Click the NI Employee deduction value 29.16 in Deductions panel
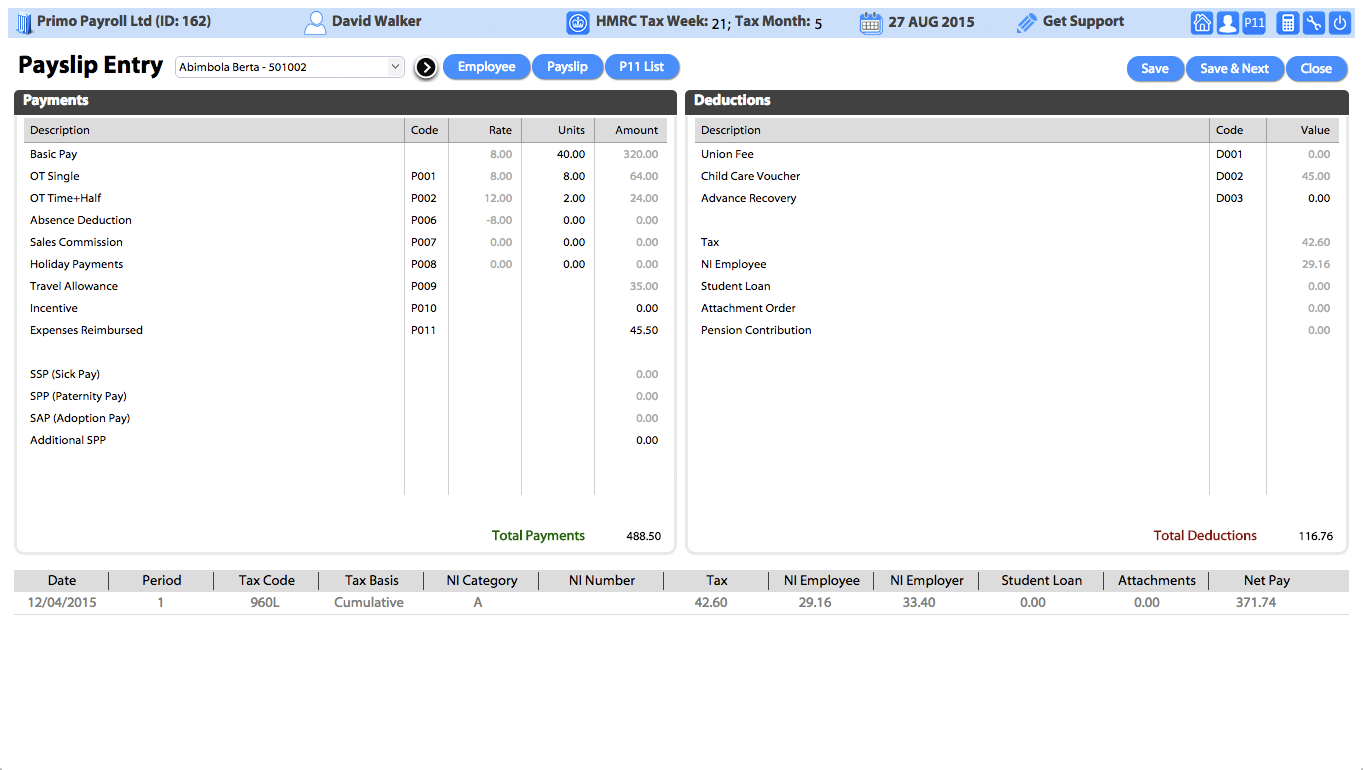The height and width of the screenshot is (770, 1363). click(x=1316, y=264)
